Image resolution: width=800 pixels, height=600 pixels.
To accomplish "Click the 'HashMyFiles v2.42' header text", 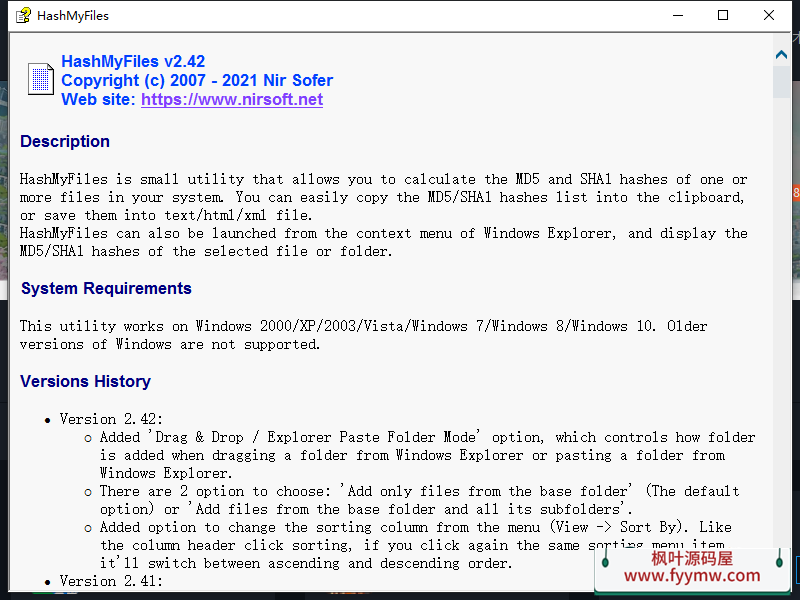I will [x=133, y=62].
